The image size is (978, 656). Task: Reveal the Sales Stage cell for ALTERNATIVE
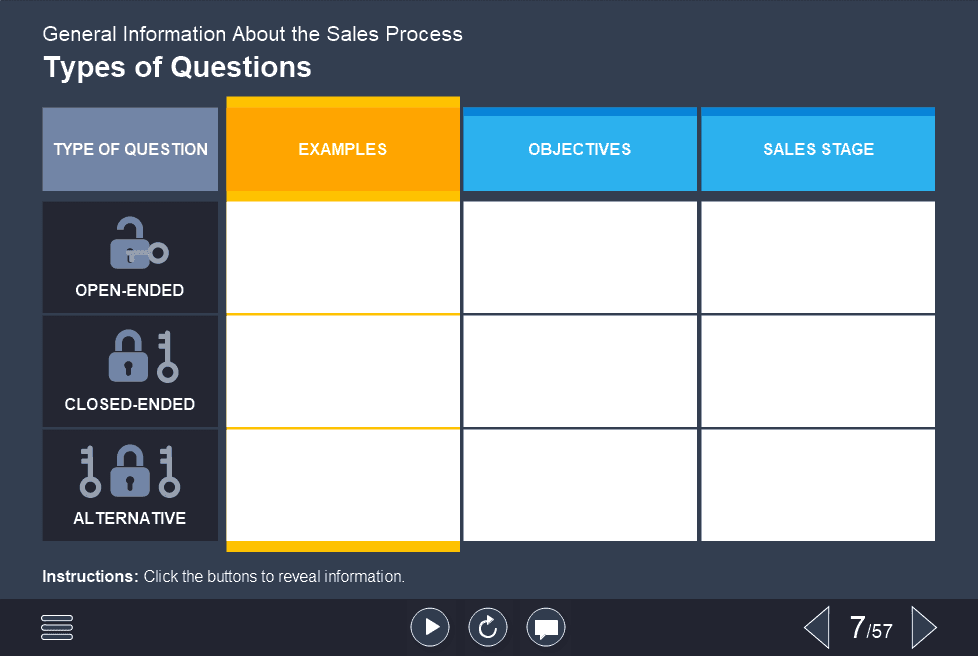point(817,485)
